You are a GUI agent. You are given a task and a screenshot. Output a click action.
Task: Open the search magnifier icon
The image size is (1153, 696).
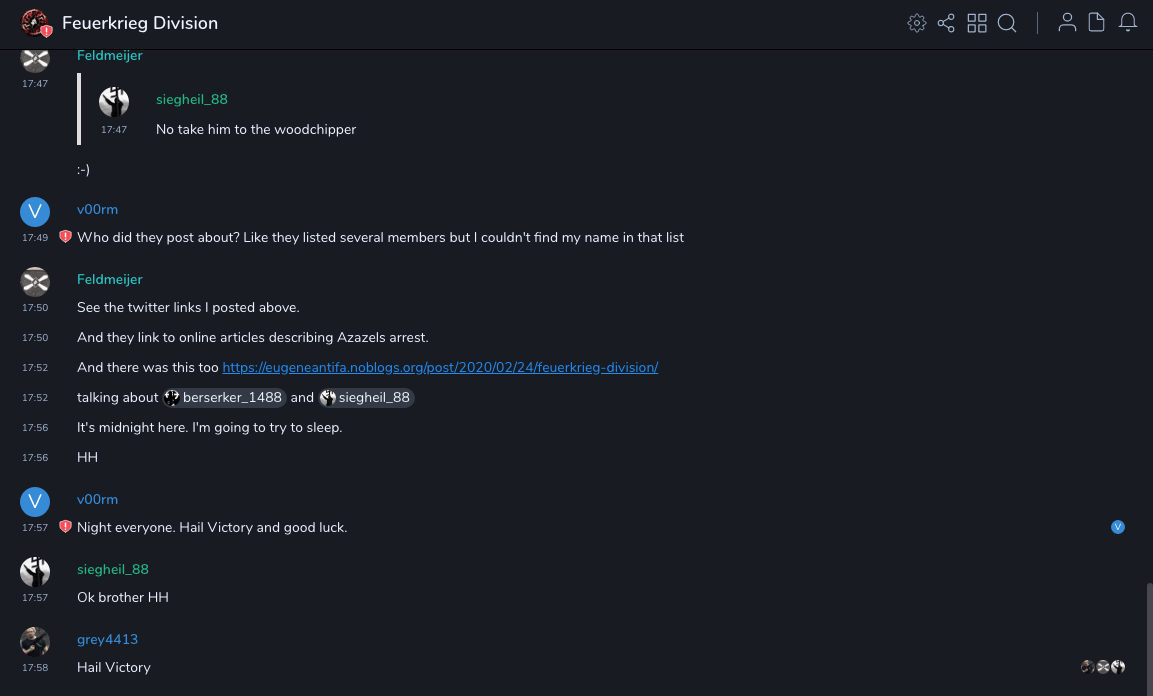pos(1007,23)
